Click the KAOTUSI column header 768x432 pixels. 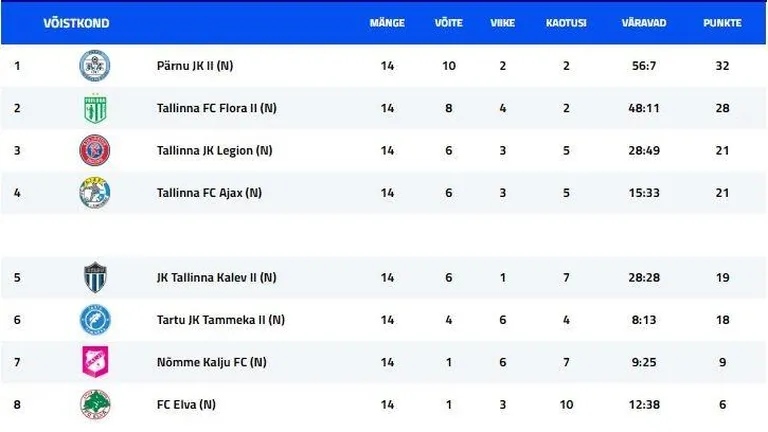[x=566, y=23]
